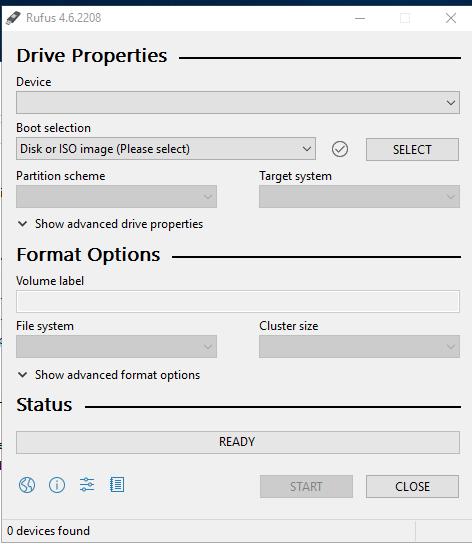Click the Rufus USB drive title icon
472x544 pixels.
(x=13, y=18)
